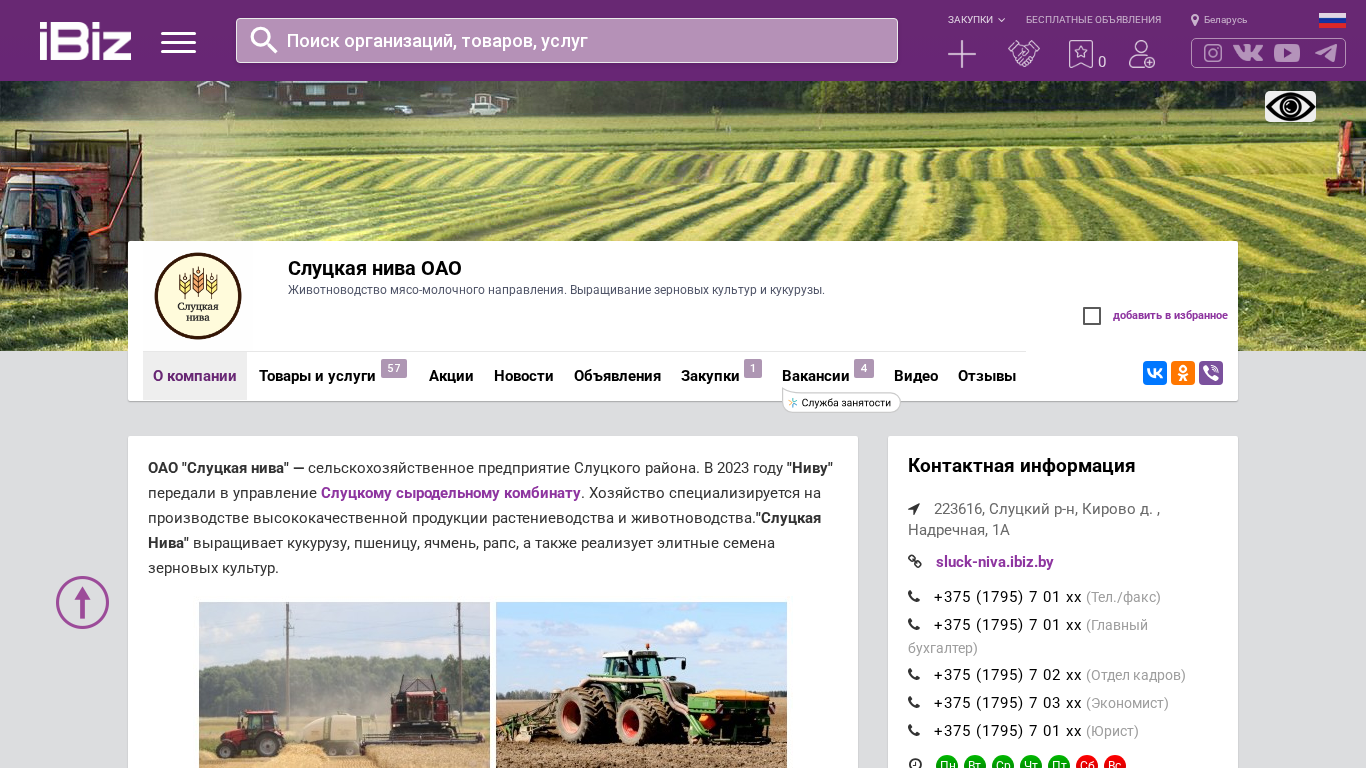Click the iBiz logo
The width and height of the screenshot is (1366, 768).
(x=86, y=41)
